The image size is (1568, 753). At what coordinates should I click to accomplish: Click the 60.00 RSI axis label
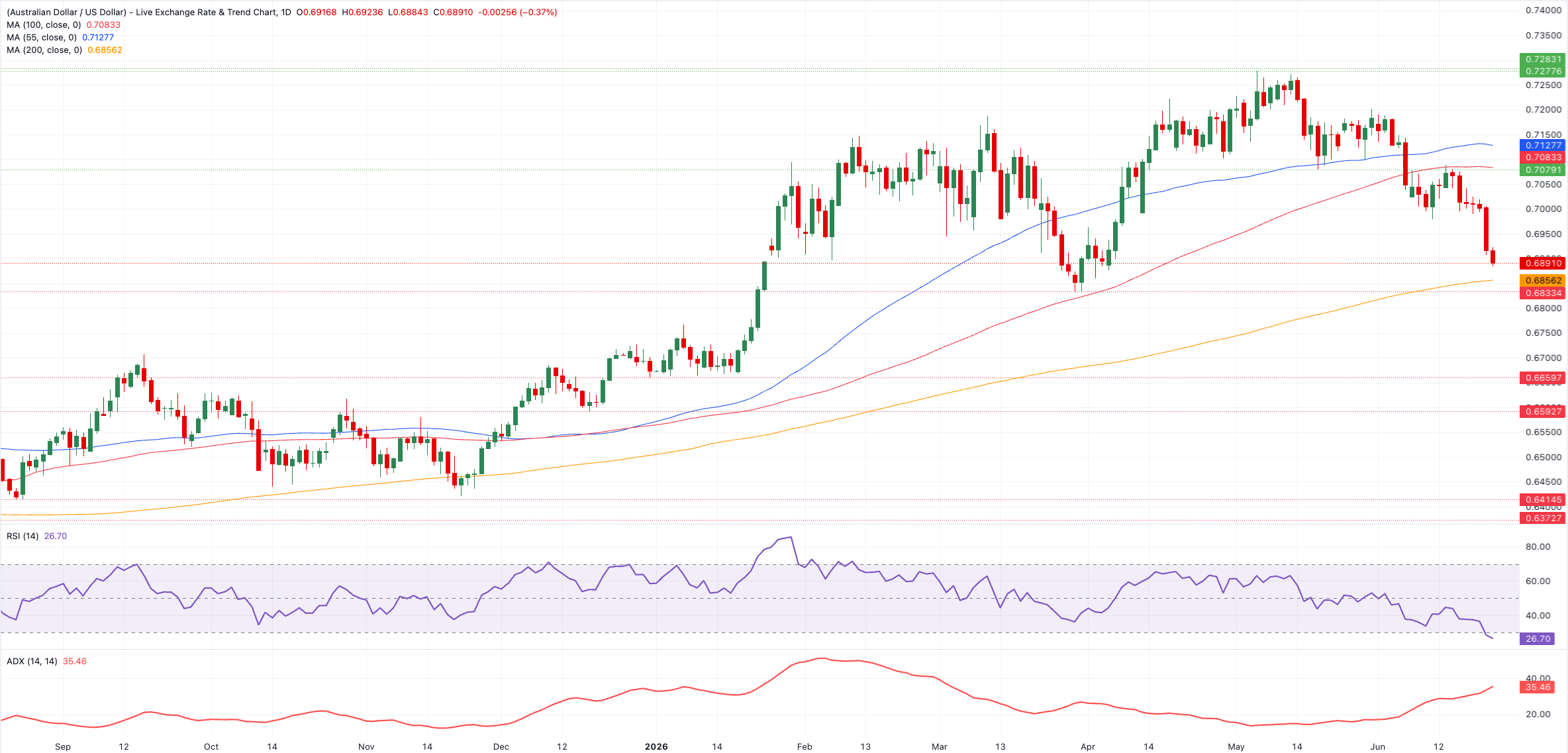(1538, 581)
